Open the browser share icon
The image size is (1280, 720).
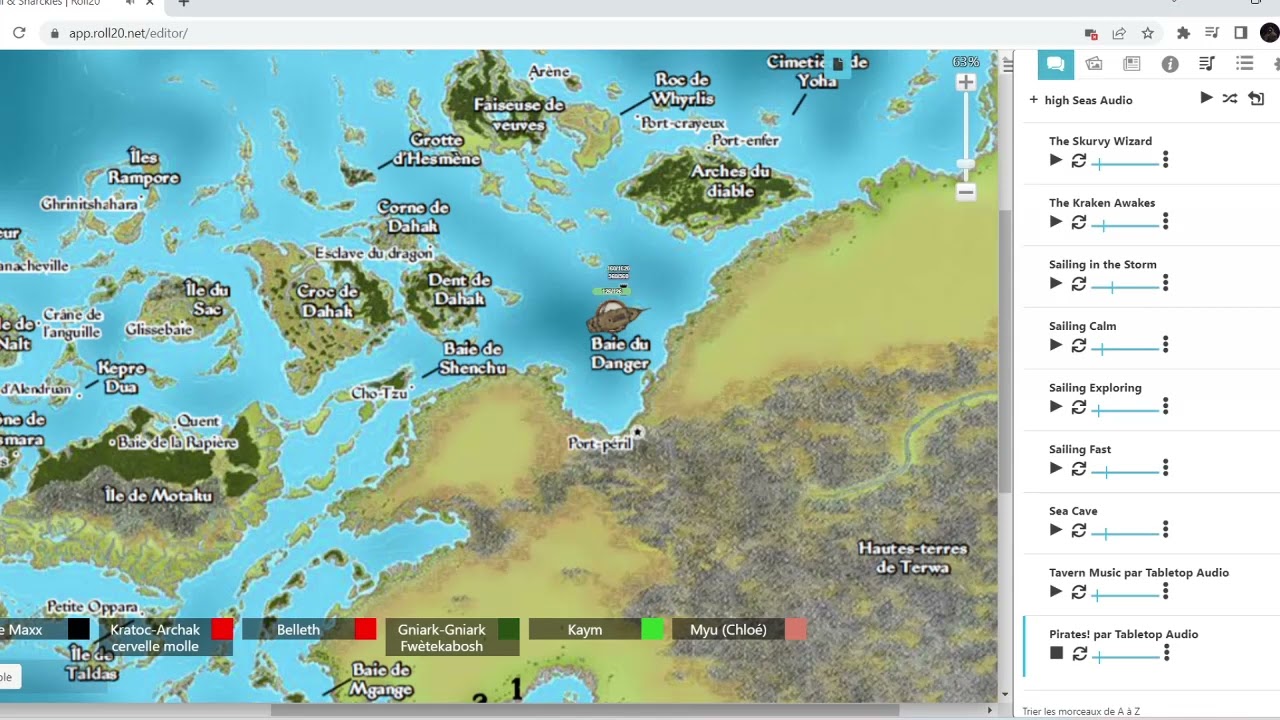point(1119,33)
